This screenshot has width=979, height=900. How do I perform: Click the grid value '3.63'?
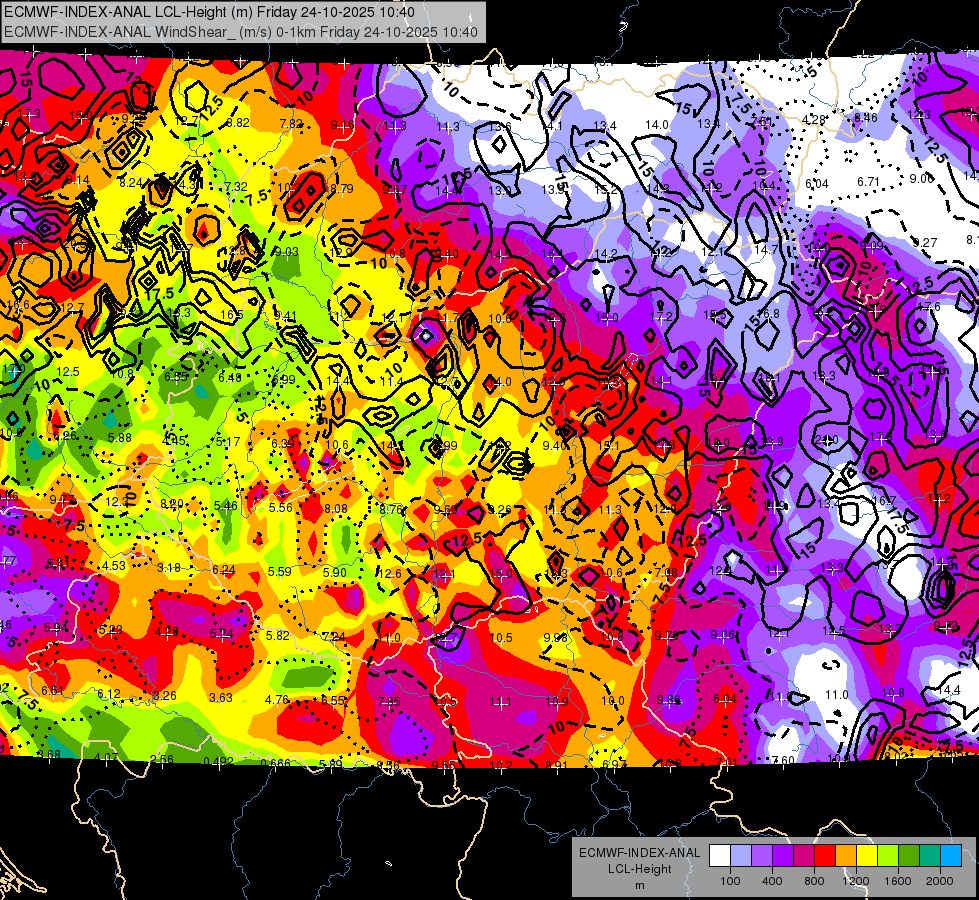tap(220, 698)
